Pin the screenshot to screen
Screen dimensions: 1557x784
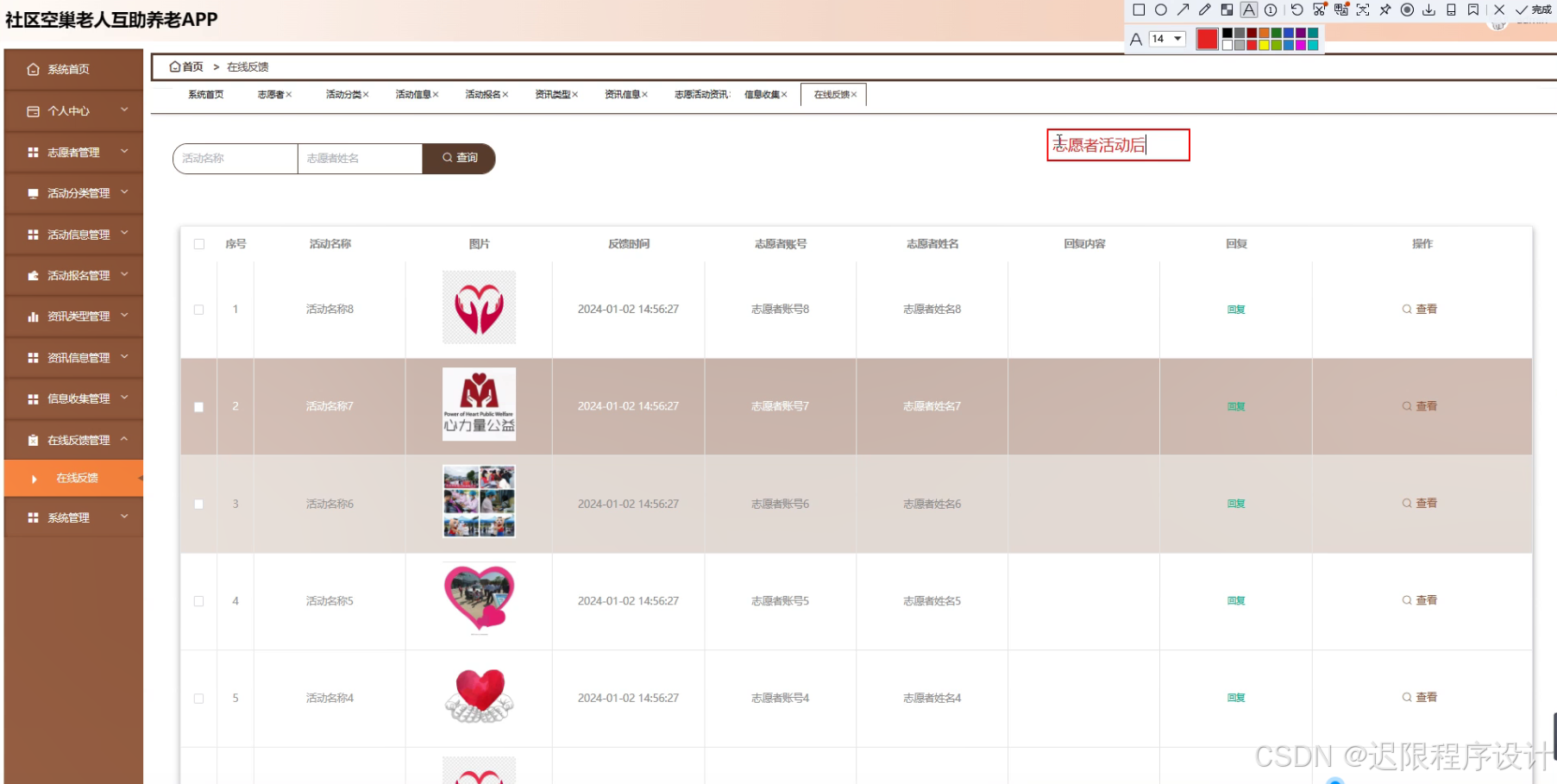[1385, 9]
